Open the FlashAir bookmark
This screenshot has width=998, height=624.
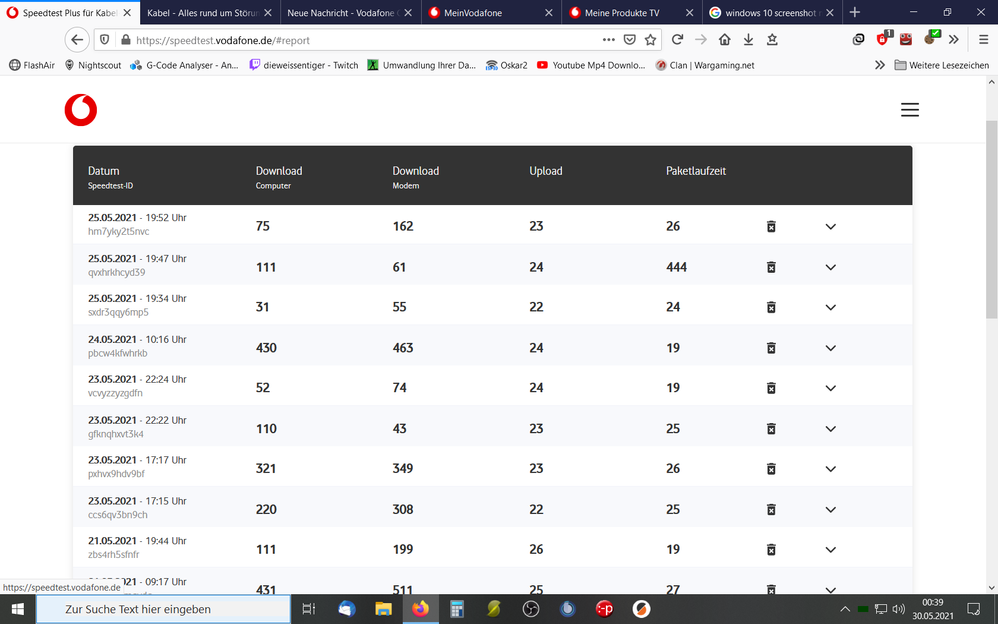pyautogui.click(x=32, y=65)
